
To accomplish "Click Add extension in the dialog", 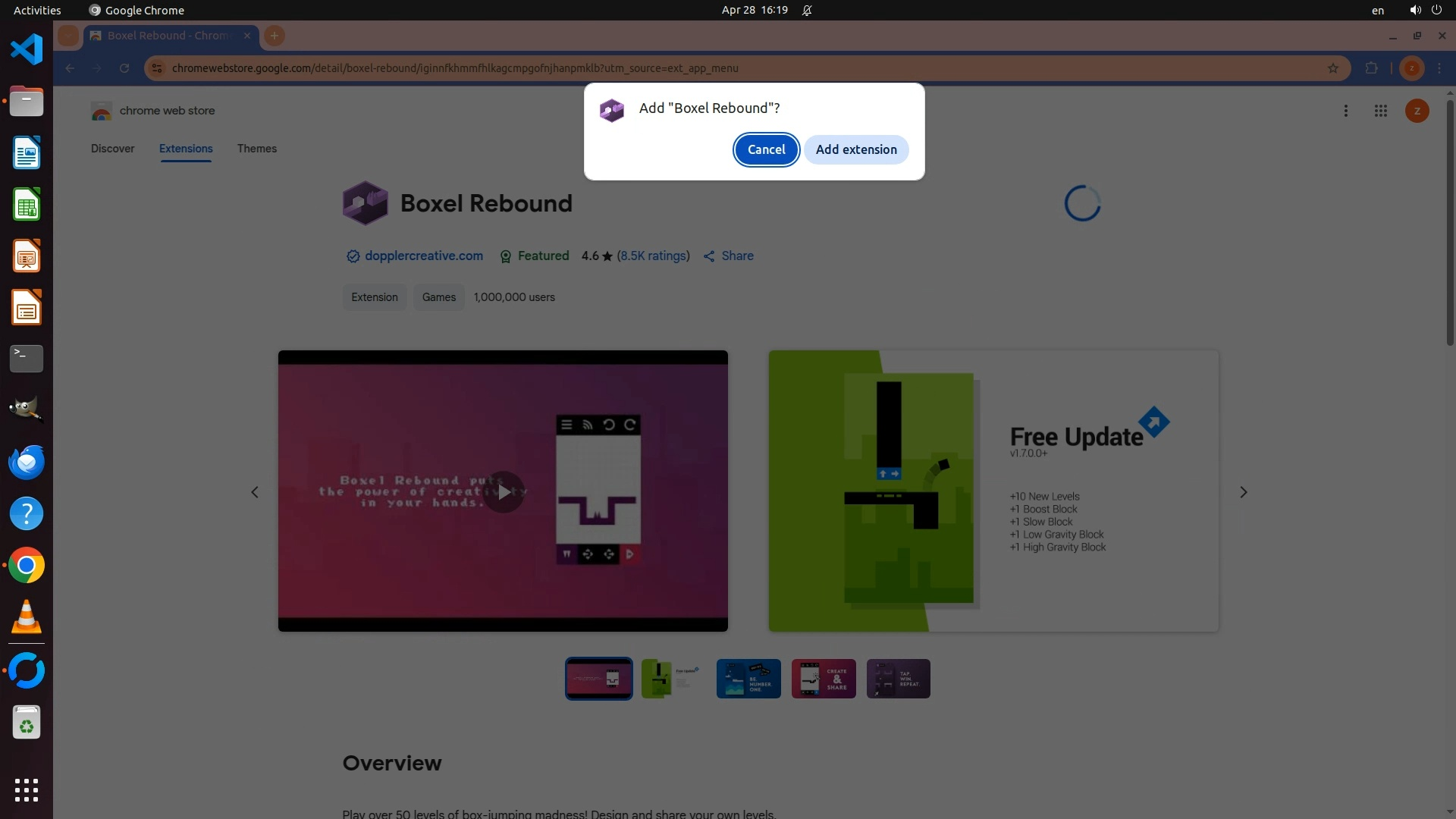I will [856, 149].
